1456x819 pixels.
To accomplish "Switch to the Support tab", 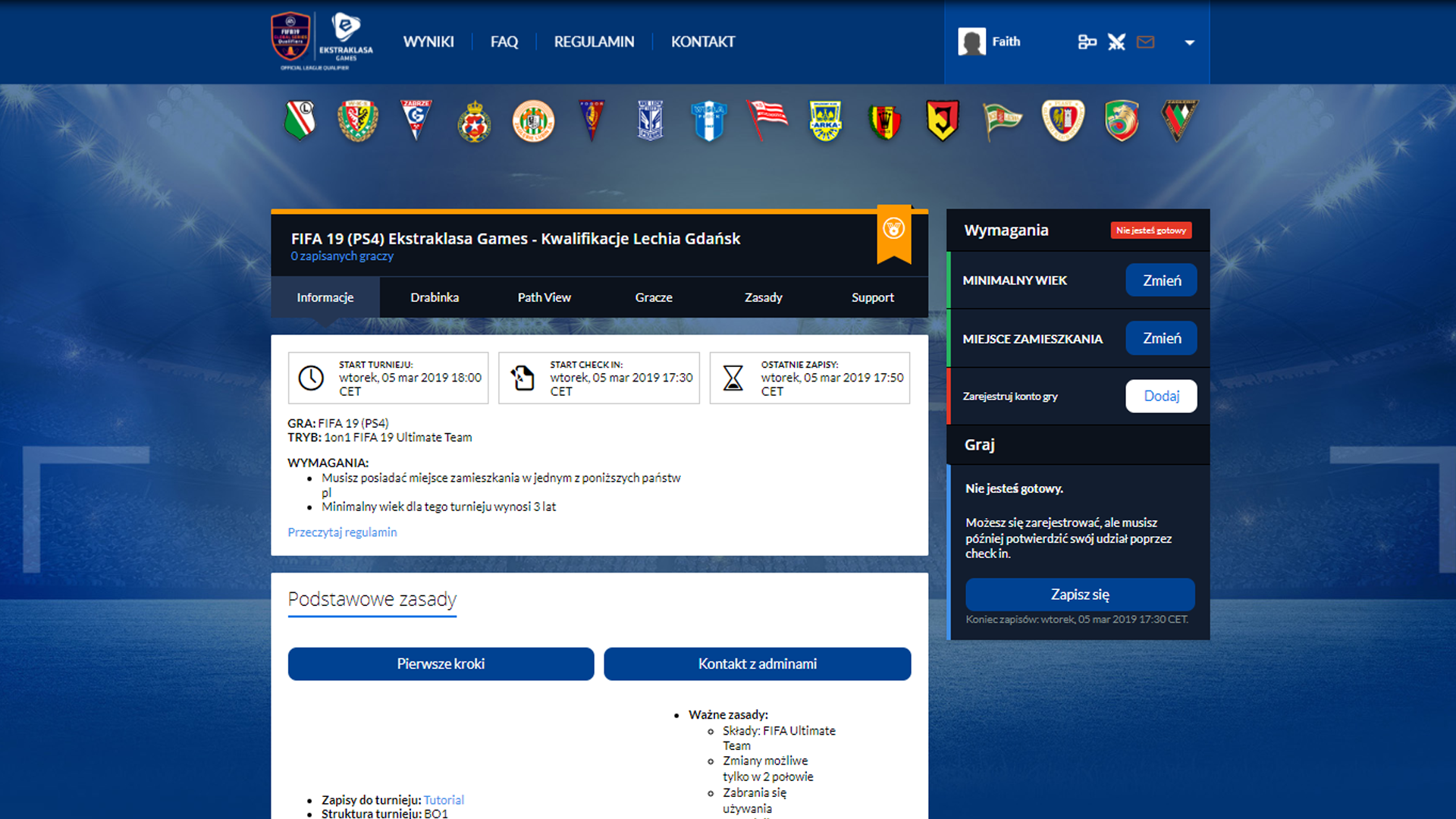I will click(x=873, y=297).
